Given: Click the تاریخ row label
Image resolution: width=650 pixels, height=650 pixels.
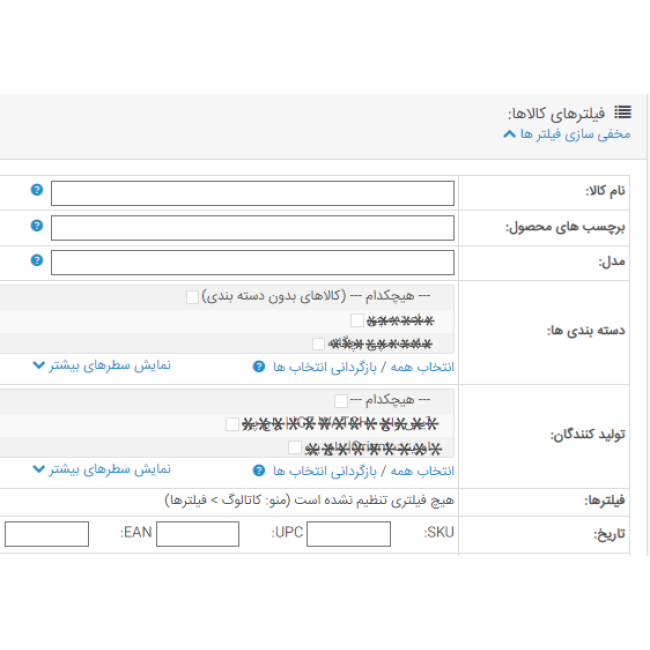Looking at the screenshot, I should tap(609, 535).
